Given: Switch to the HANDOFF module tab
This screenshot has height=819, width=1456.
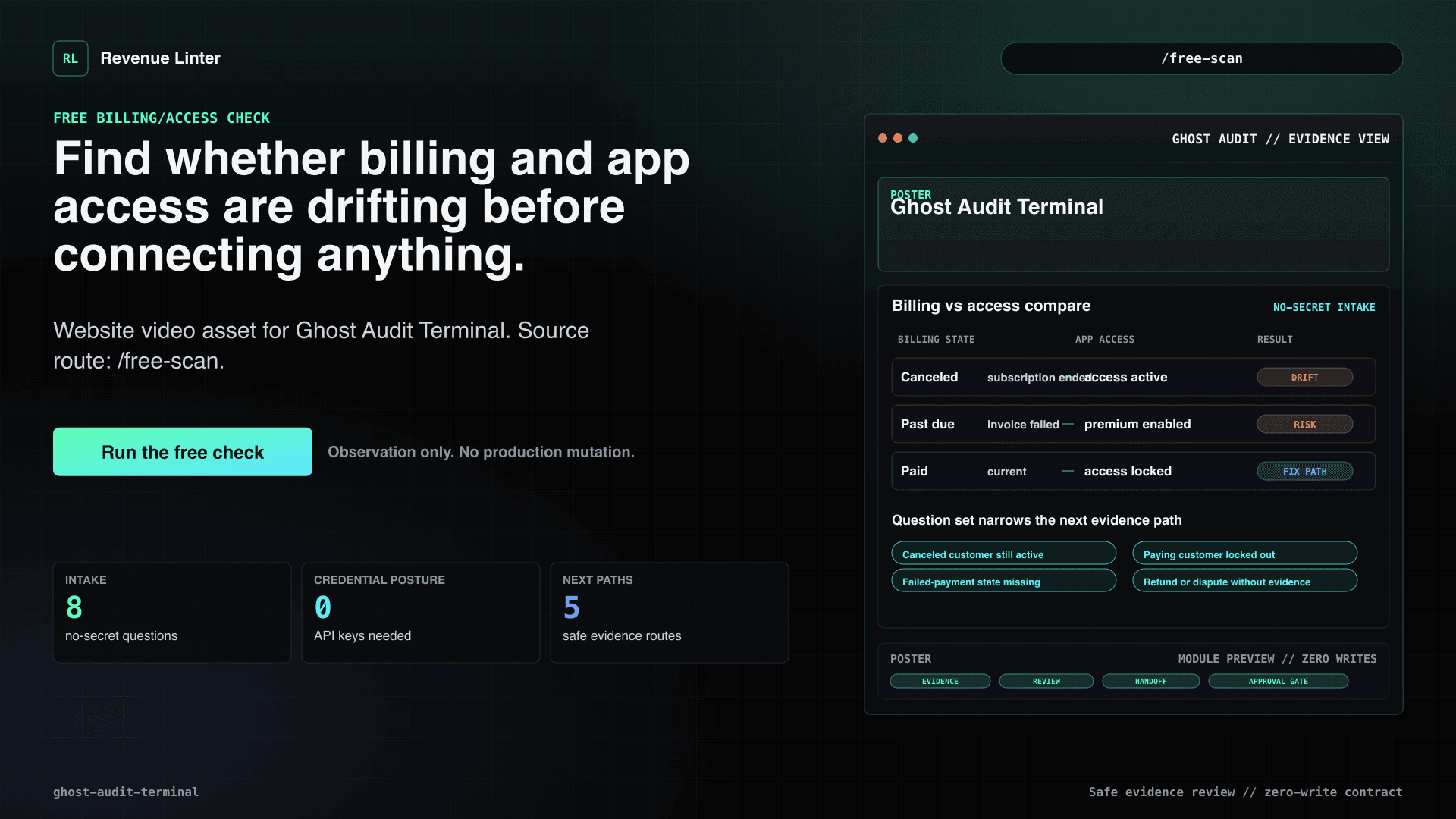Looking at the screenshot, I should pos(1151,681).
